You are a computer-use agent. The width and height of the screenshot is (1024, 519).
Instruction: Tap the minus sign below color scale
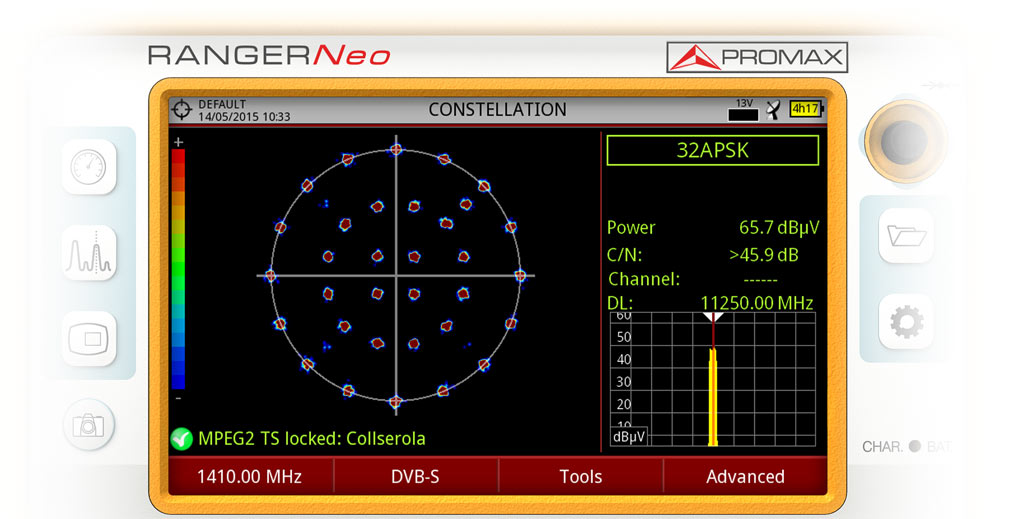[178, 398]
